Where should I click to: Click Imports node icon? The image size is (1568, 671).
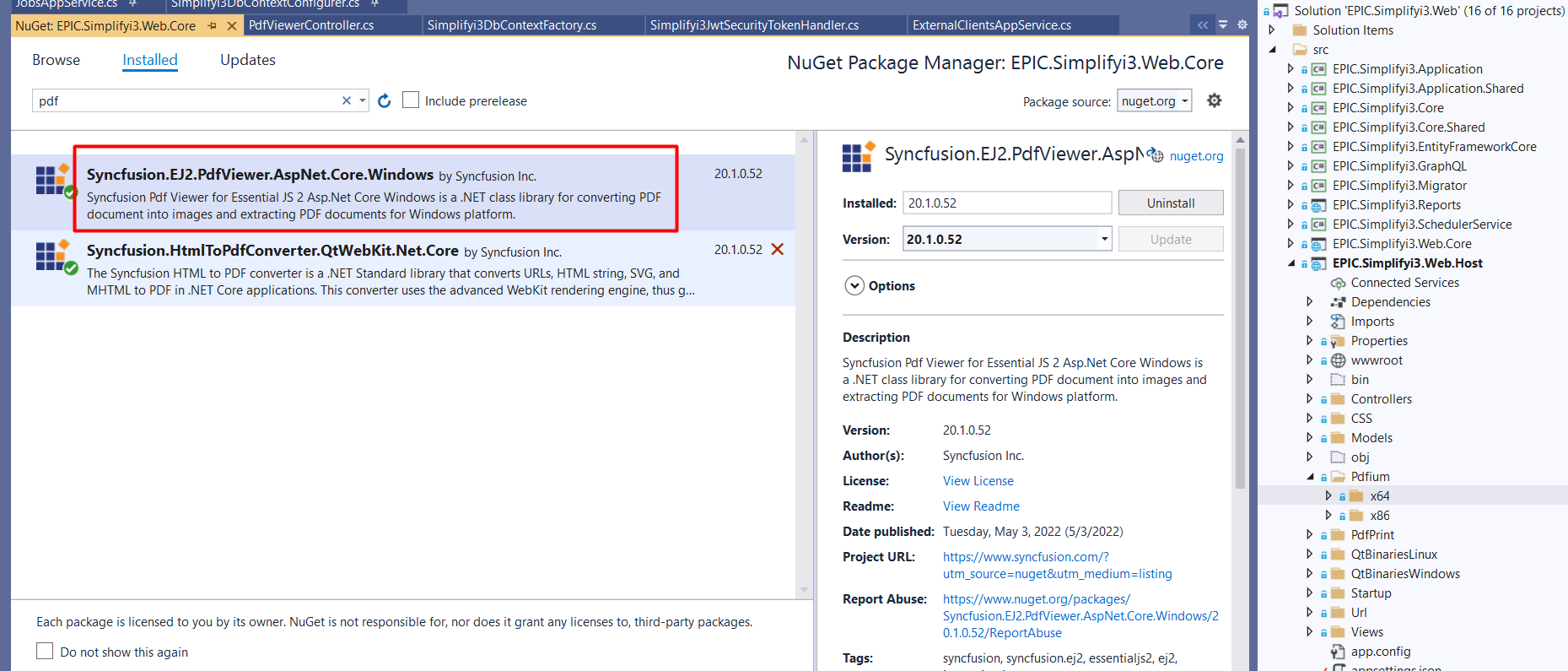click(1338, 322)
